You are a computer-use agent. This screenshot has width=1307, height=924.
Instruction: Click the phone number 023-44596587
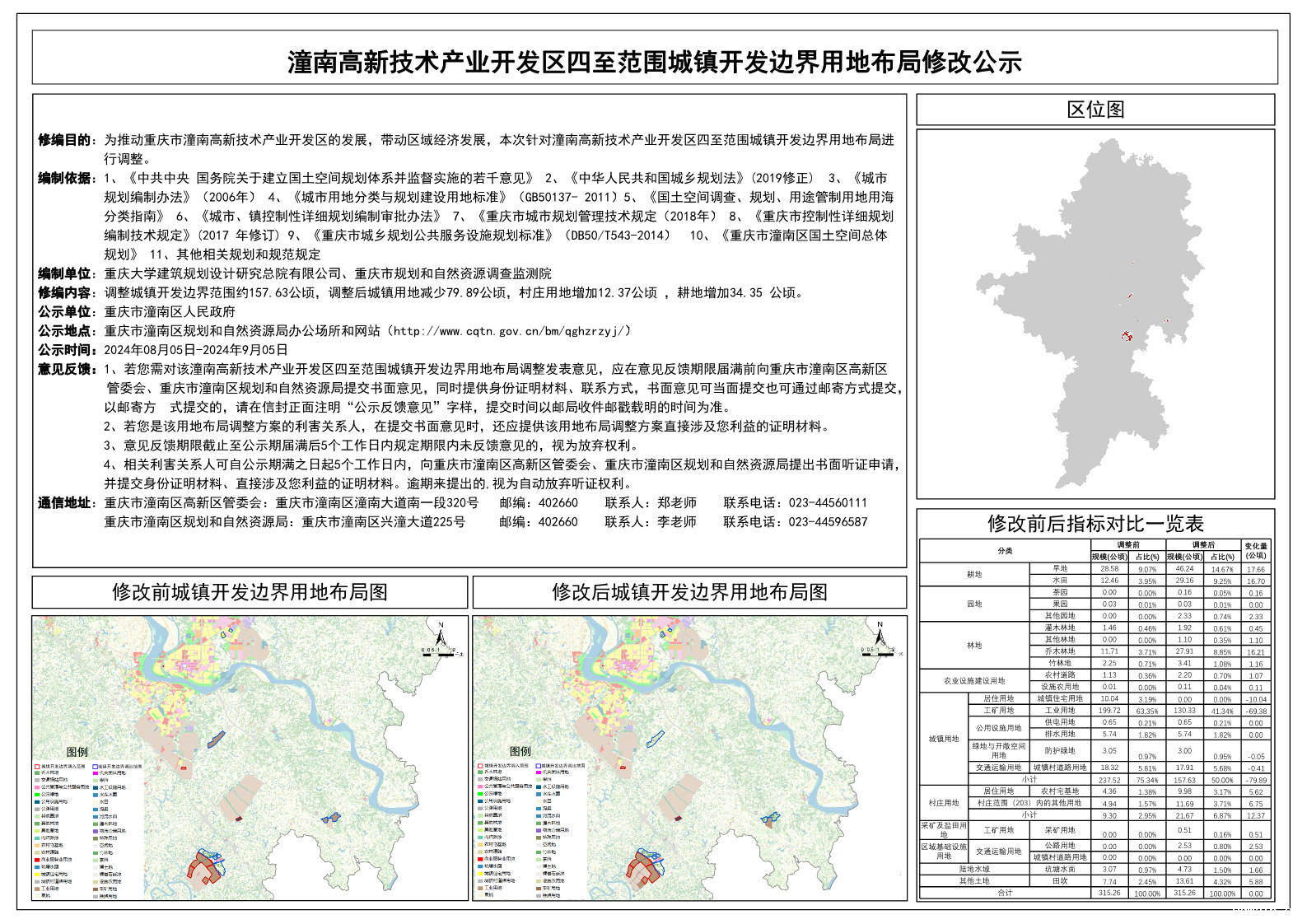click(x=827, y=522)
